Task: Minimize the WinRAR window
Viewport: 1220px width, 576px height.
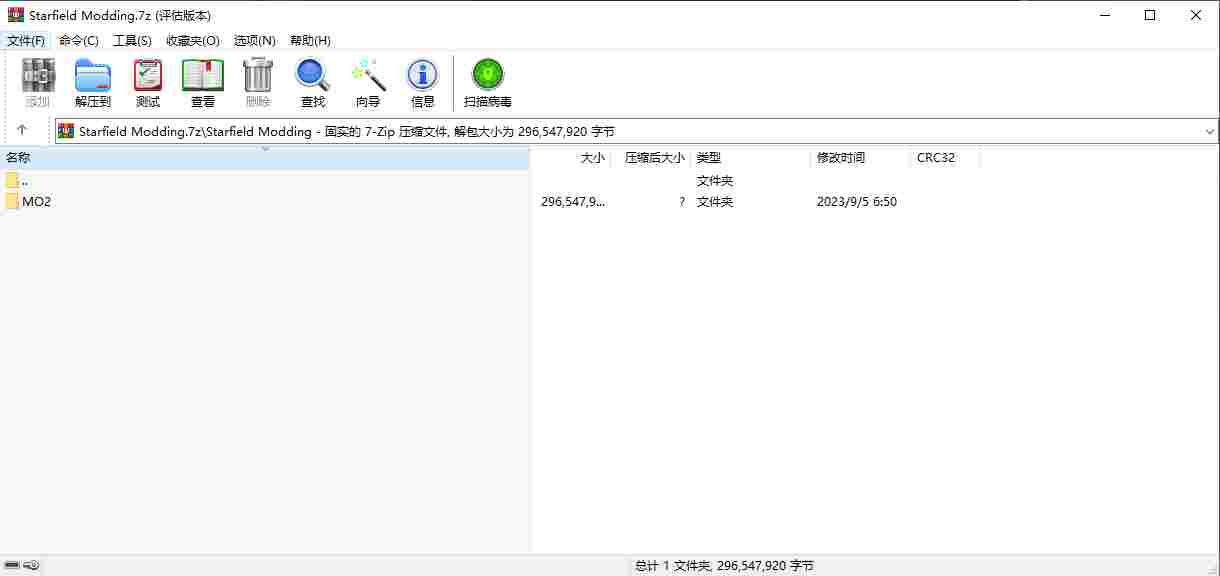Action: pyautogui.click(x=1104, y=15)
